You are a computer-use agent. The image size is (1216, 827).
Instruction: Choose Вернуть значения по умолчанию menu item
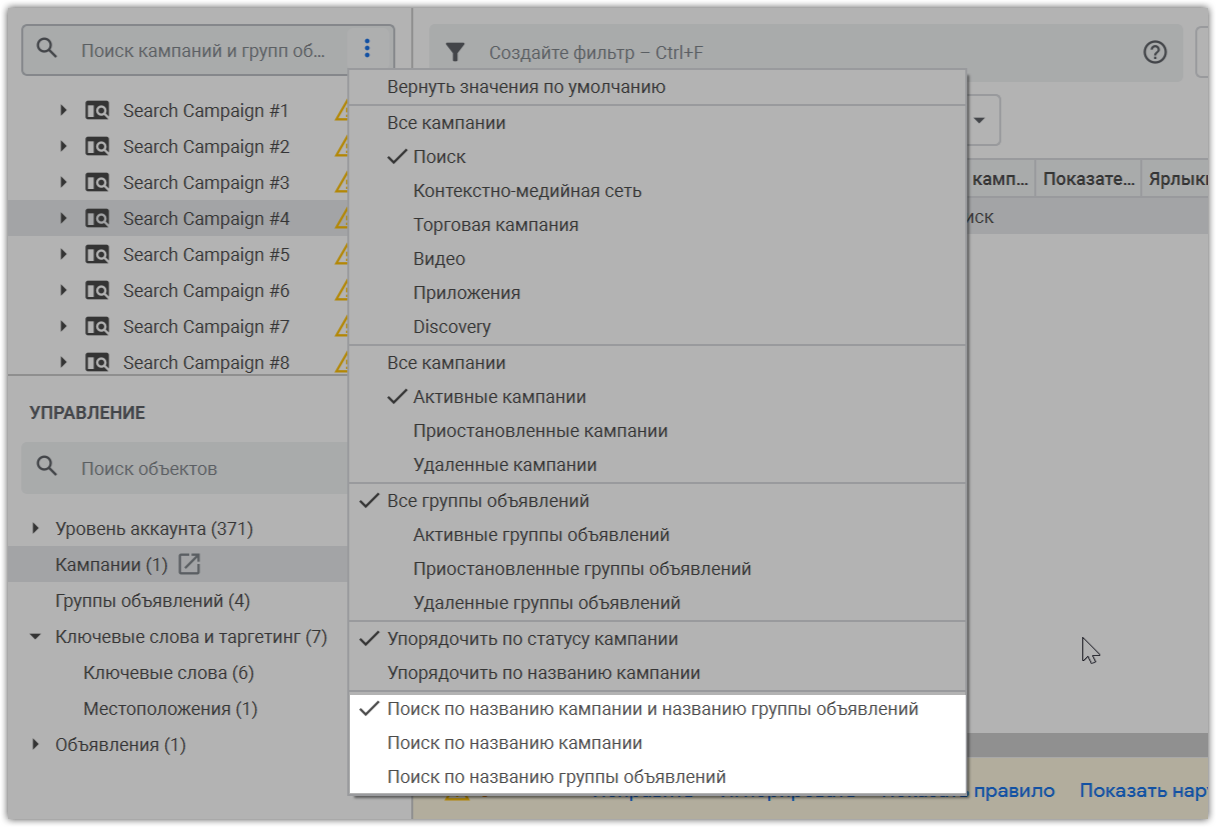point(526,87)
